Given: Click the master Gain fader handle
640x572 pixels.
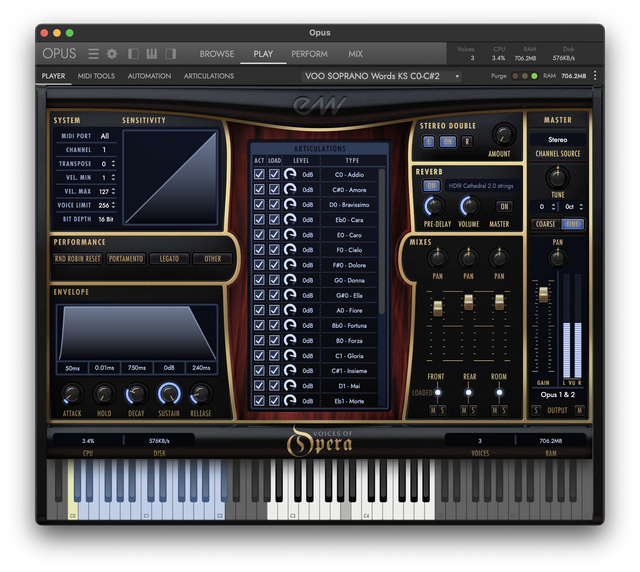Looking at the screenshot, I should (543, 295).
